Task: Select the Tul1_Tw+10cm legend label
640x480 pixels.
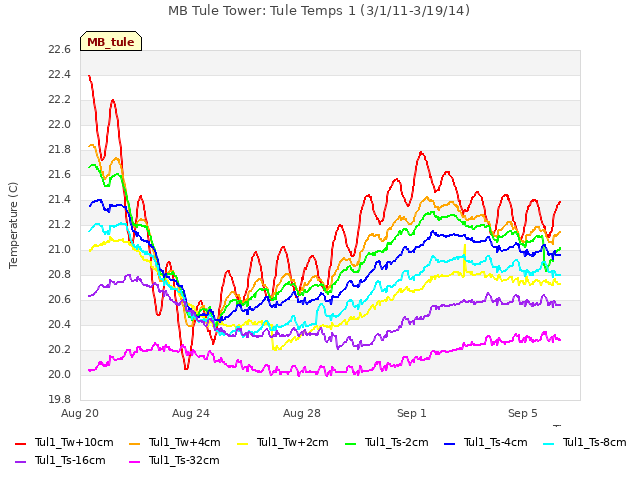Action: [x=74, y=442]
